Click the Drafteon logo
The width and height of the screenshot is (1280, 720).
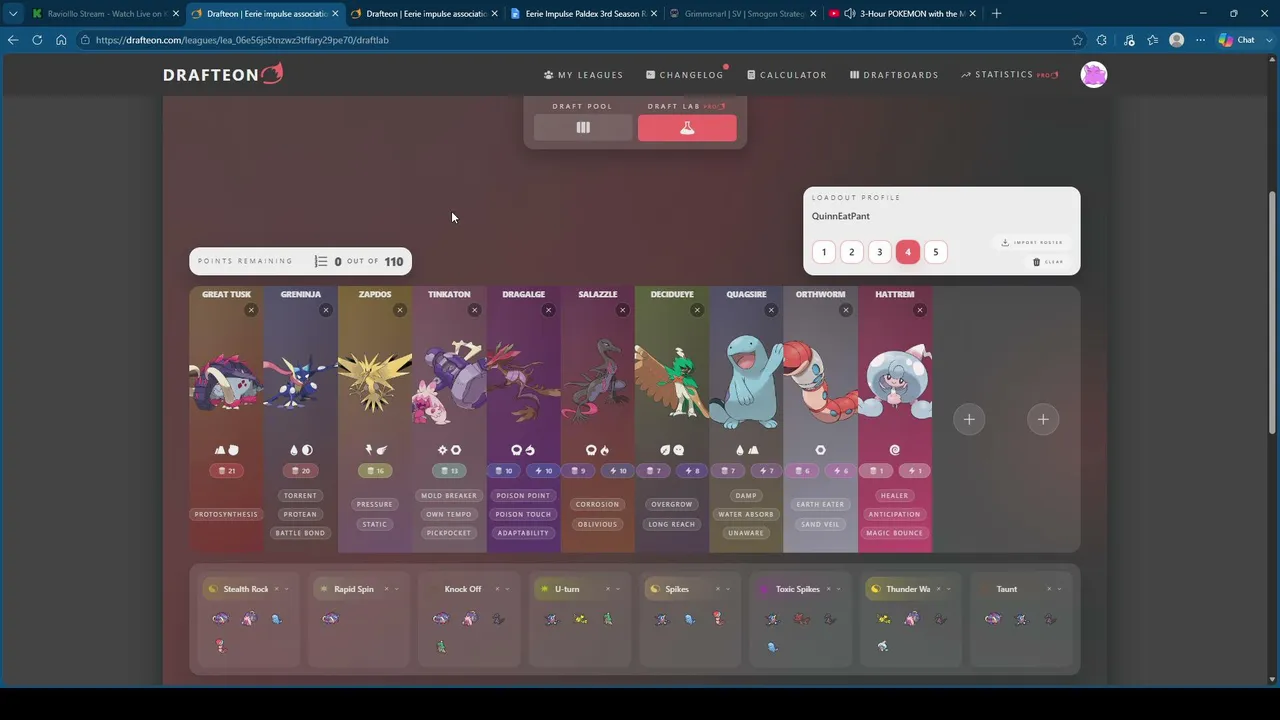coord(223,74)
